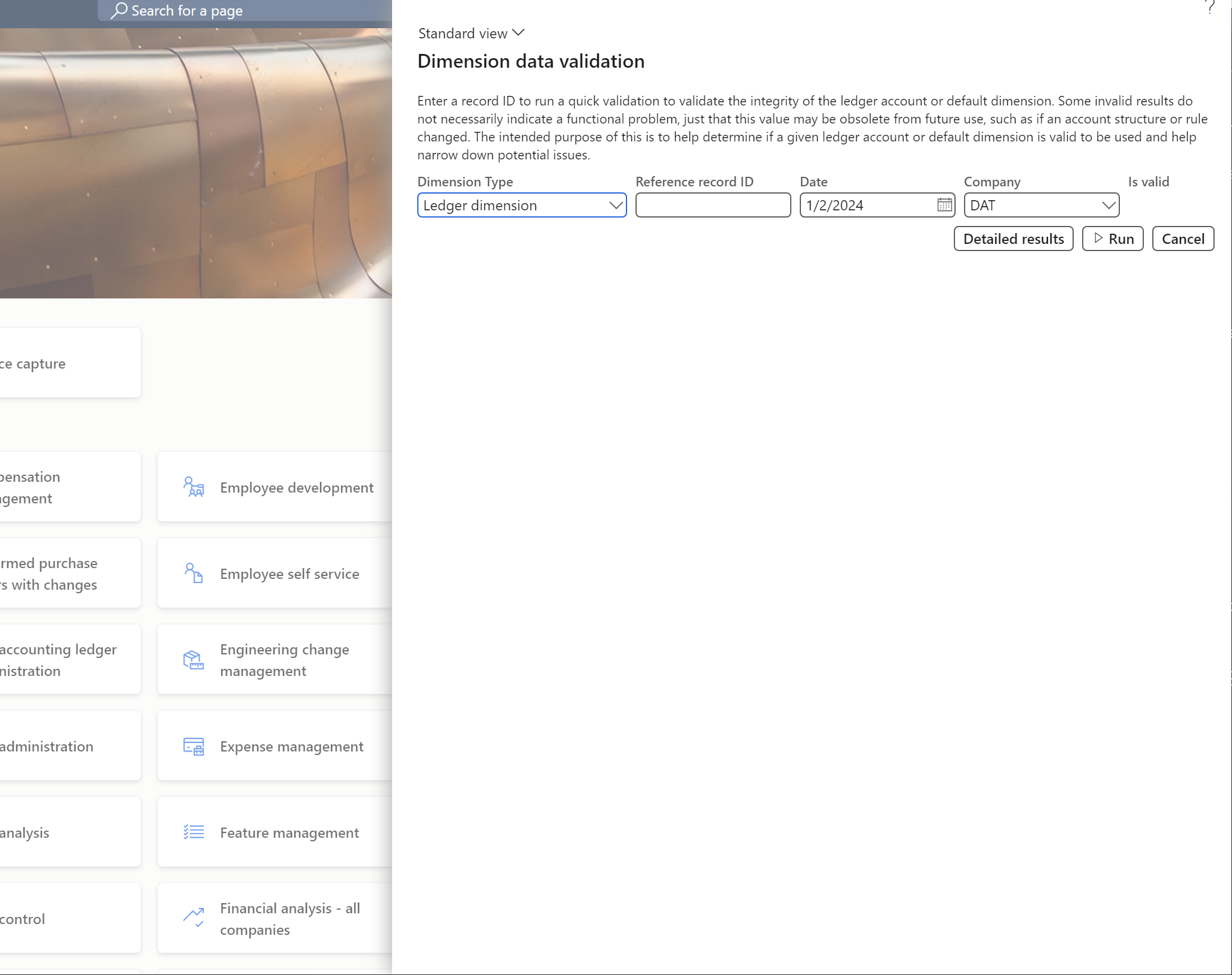
Task: Open the Feature management workspace tile
Action: tap(290, 833)
